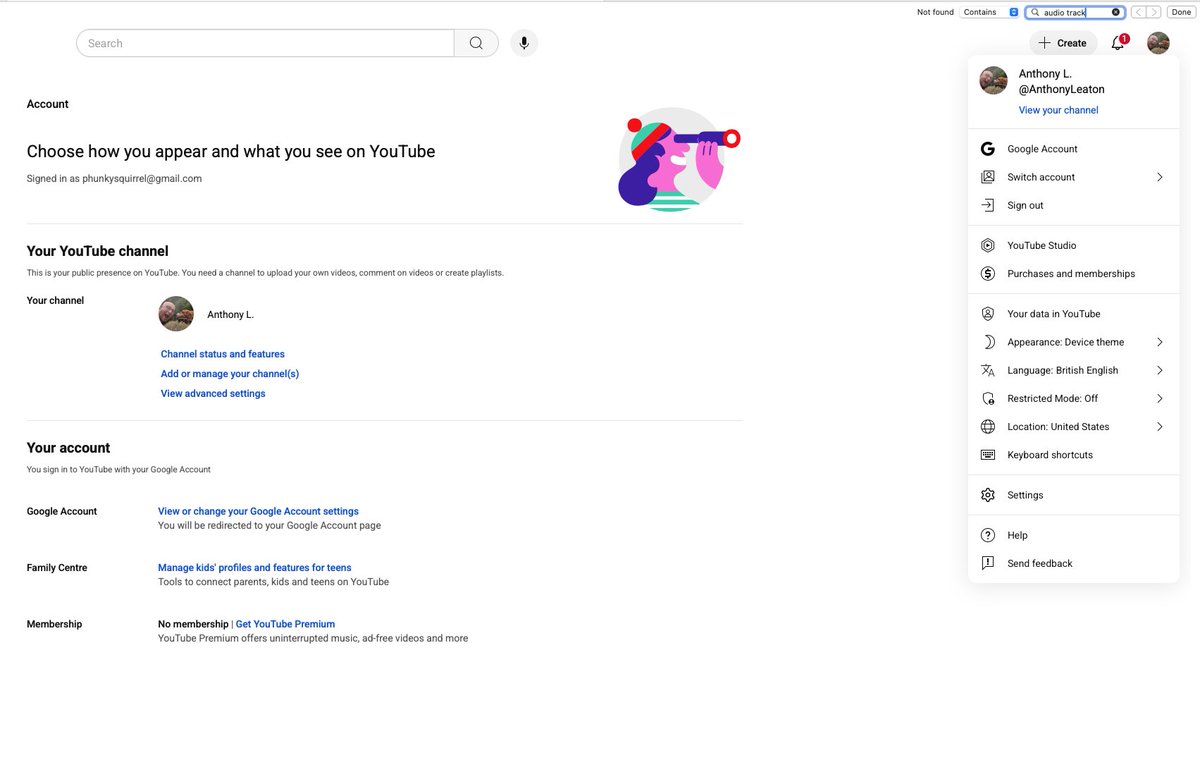Click the Appearance moon icon
The width and height of the screenshot is (1200, 772).
coord(988,342)
